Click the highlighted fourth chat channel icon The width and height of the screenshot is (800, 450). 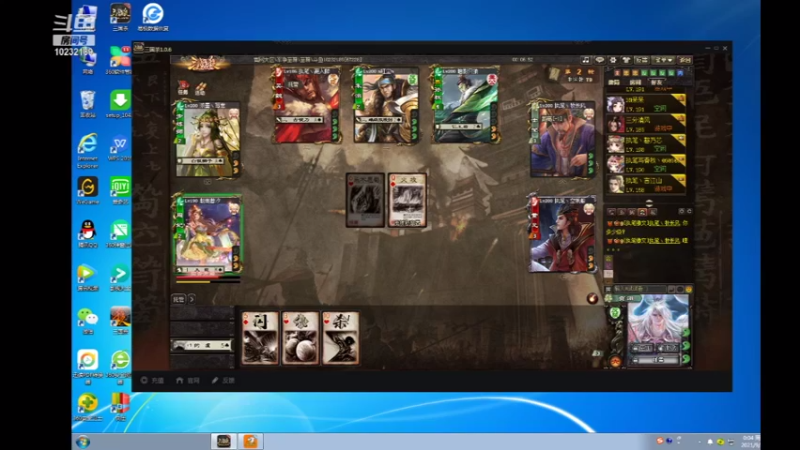[642, 211]
